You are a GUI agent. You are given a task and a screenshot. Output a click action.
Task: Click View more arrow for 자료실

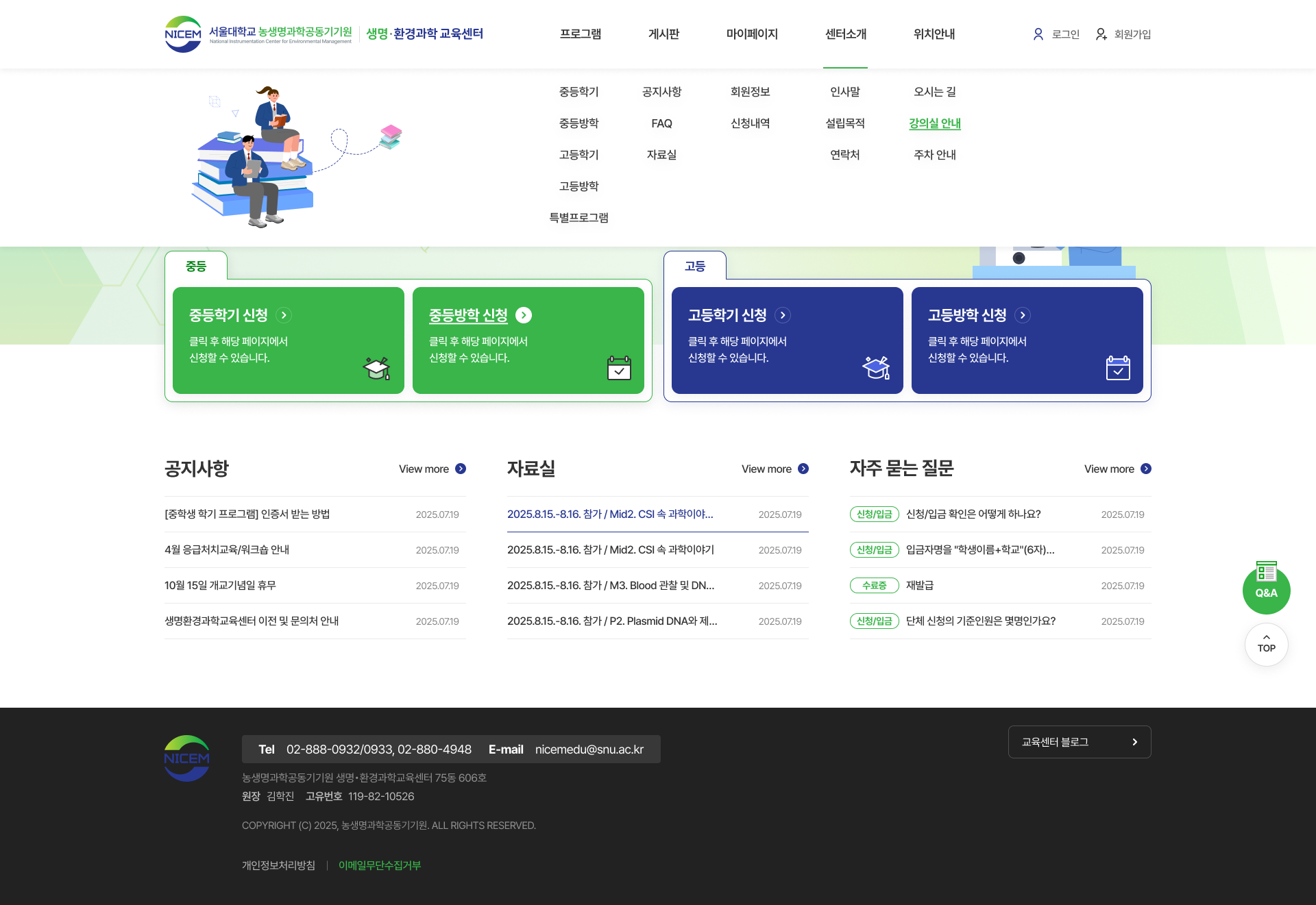coord(803,469)
